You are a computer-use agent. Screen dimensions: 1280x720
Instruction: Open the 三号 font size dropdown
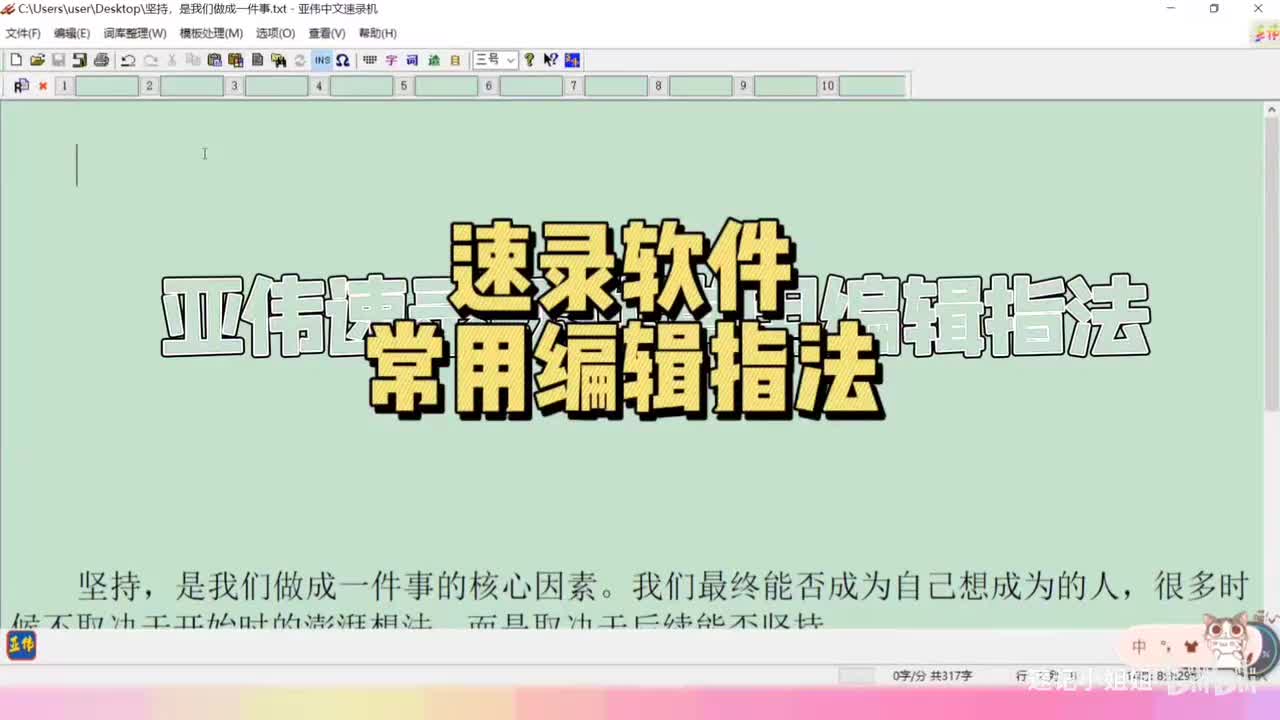coord(495,60)
